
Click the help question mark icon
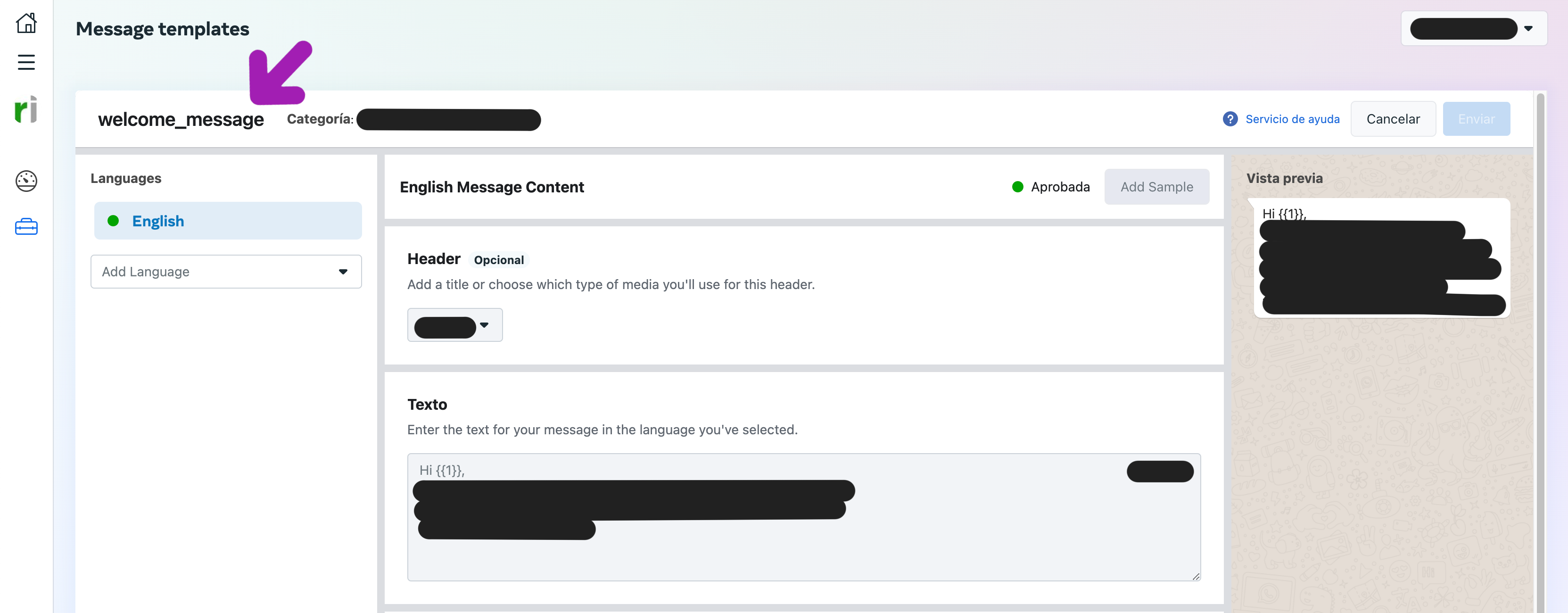click(1230, 119)
